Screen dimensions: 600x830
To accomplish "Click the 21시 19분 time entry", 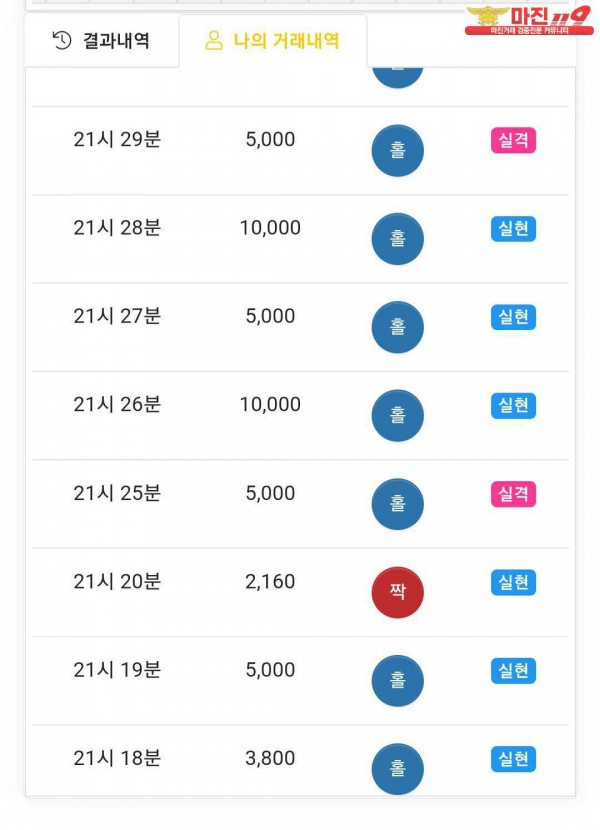I will (117, 670).
